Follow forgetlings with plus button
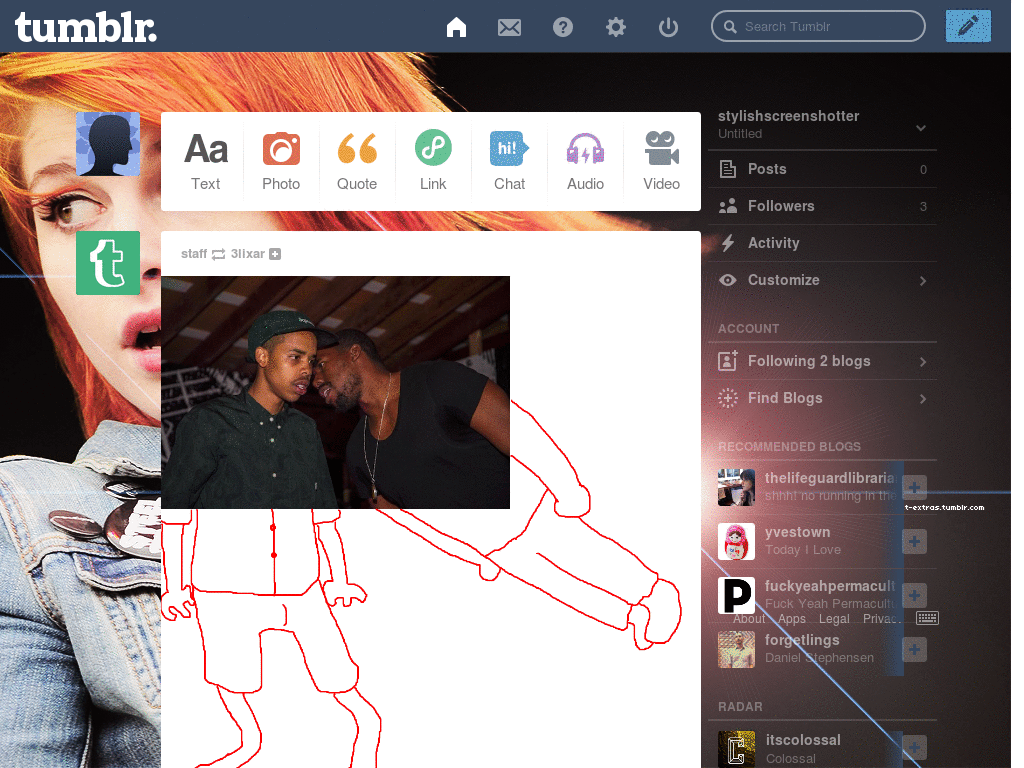 click(914, 649)
